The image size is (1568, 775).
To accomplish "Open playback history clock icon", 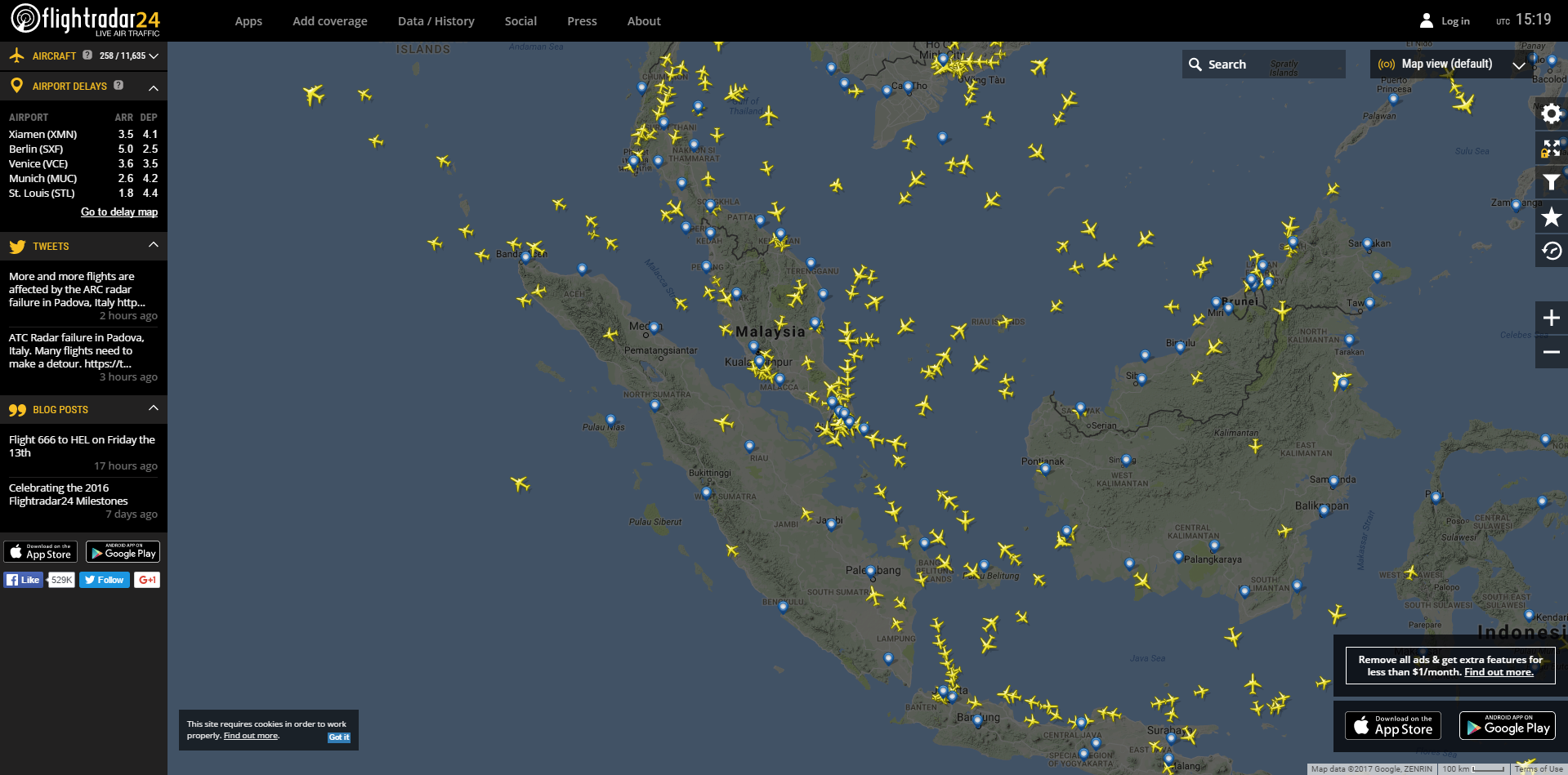I will click(1551, 252).
